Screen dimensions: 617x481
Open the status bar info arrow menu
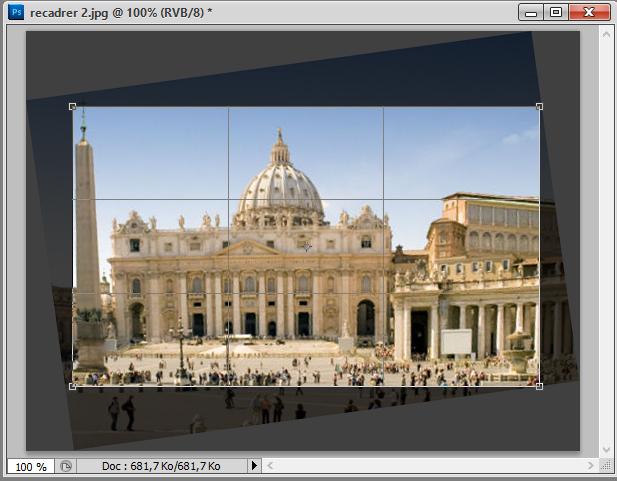click(253, 466)
